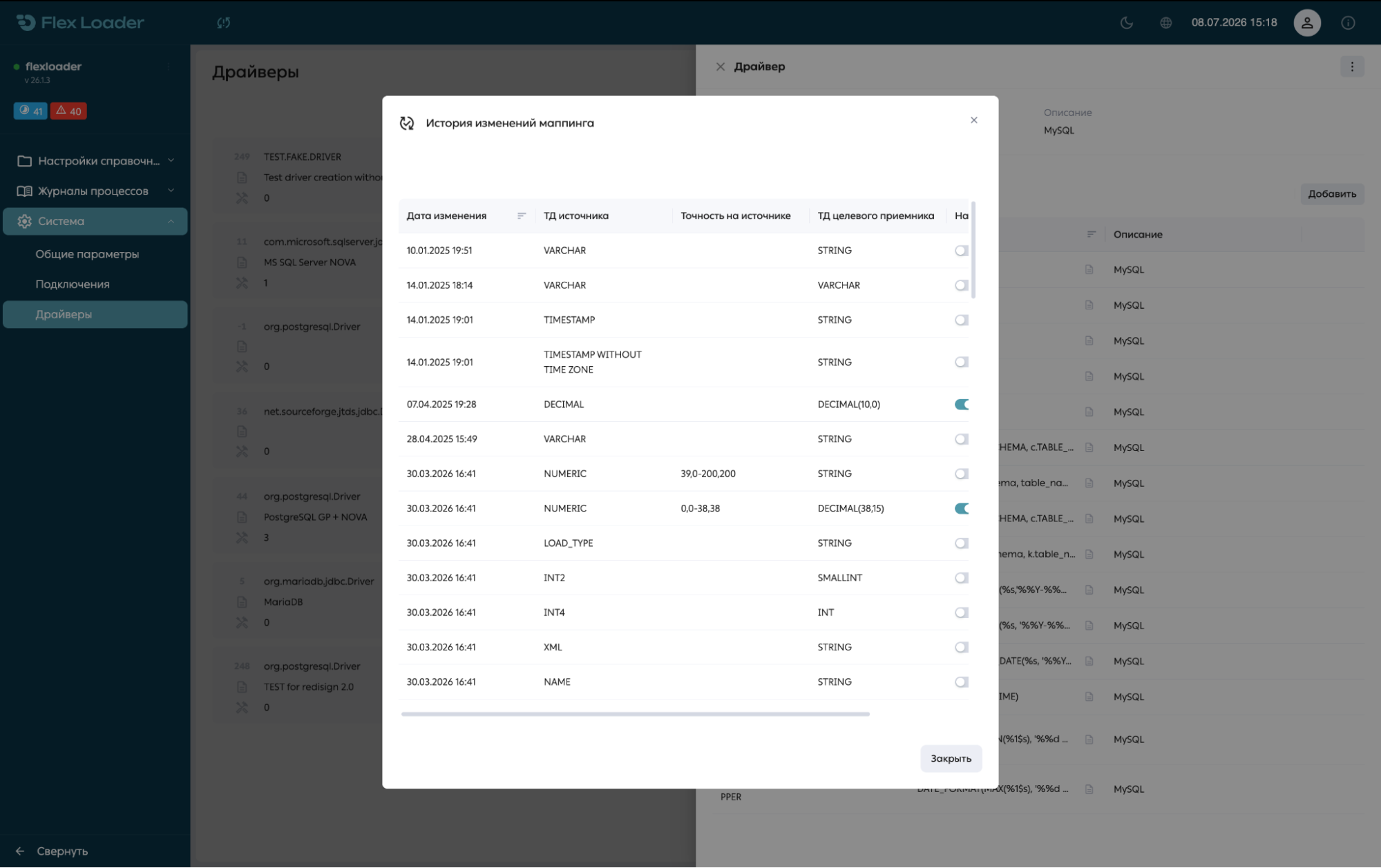Open user profile avatar
Image resolution: width=1381 pixels, height=868 pixels.
(1306, 23)
